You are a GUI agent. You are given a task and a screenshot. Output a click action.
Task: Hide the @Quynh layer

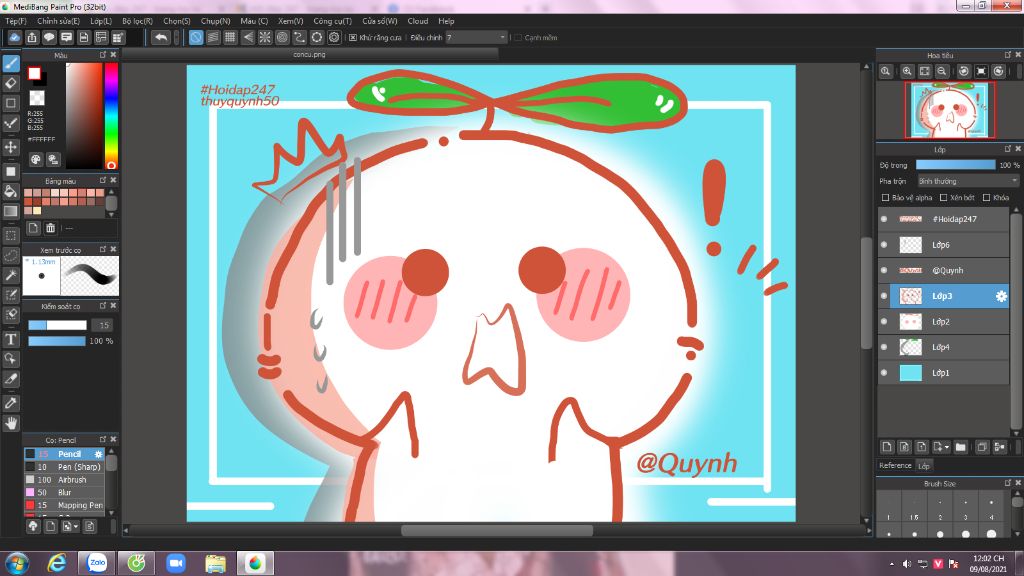click(884, 270)
